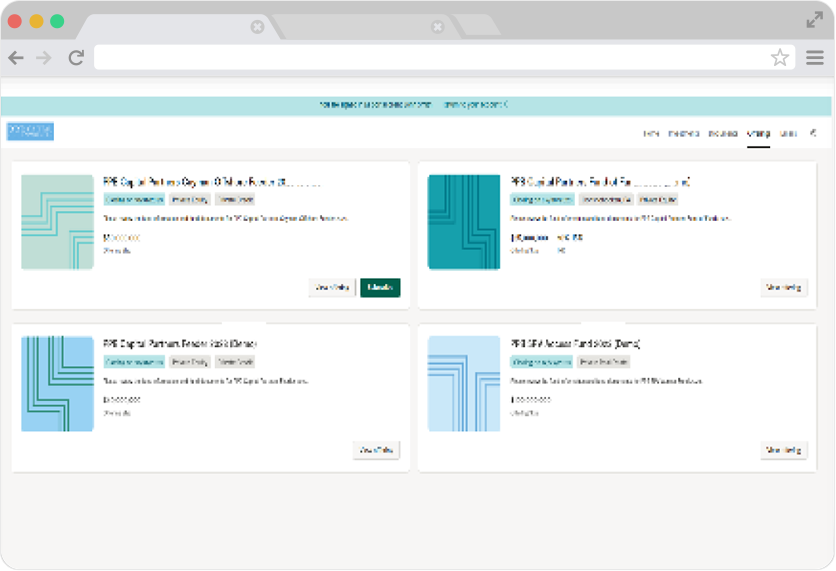Click teal status tag on Feeder 2023 card
836x571 pixels.
(134, 362)
